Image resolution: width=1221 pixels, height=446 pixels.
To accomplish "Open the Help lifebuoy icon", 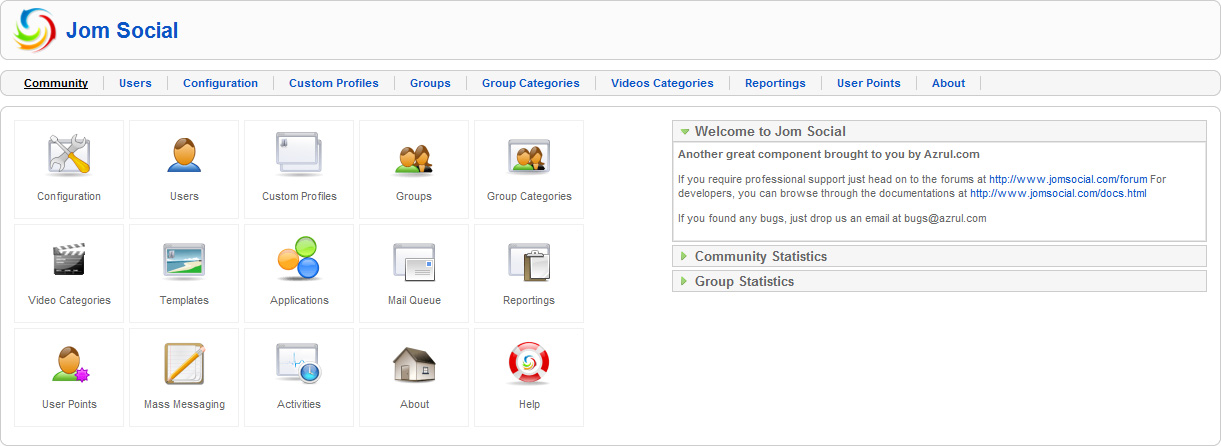I will pyautogui.click(x=529, y=364).
